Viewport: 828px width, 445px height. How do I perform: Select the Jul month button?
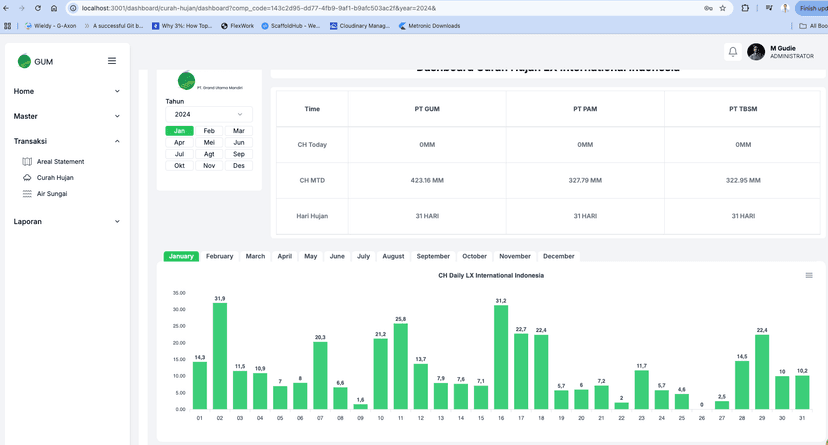click(180, 154)
